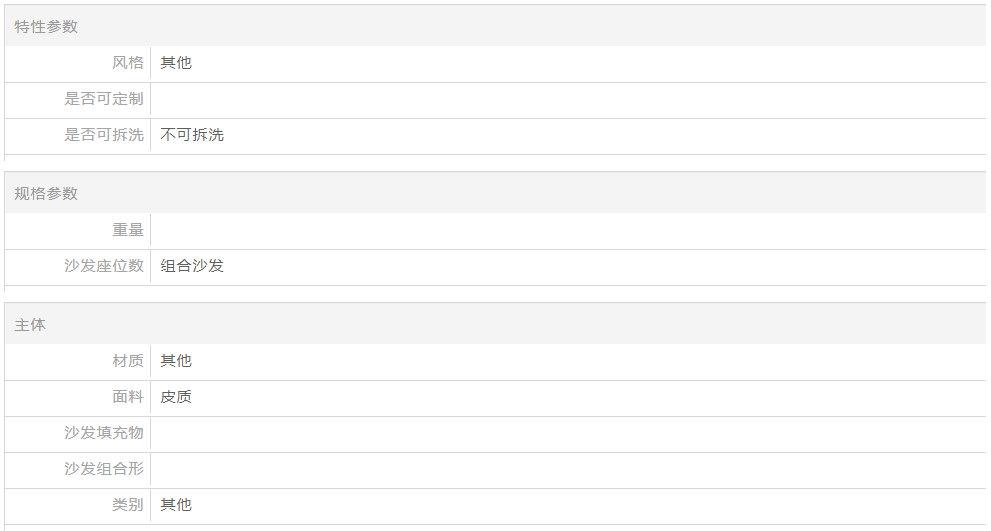The height and width of the screenshot is (531, 991).
Task: Click the 沙发填充物 label
Action: (x=104, y=432)
